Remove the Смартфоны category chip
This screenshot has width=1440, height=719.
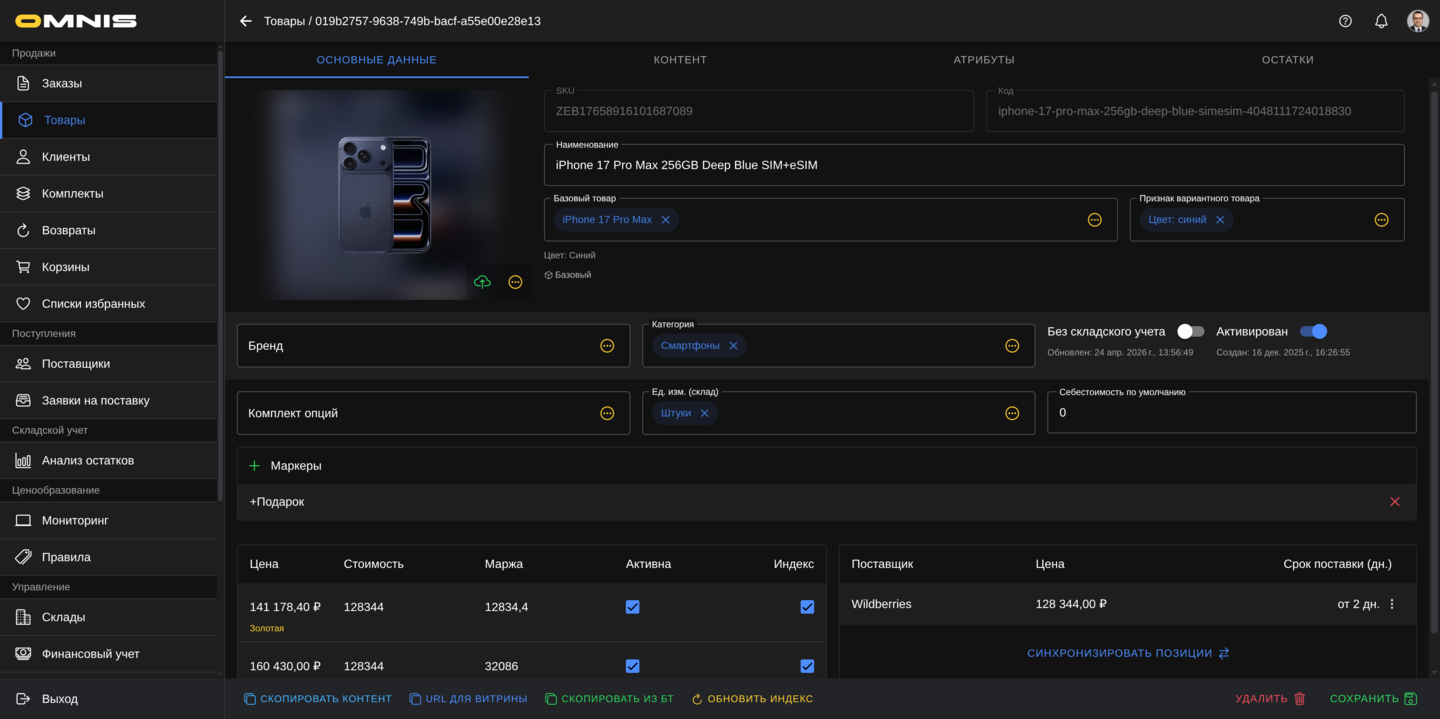pos(733,346)
